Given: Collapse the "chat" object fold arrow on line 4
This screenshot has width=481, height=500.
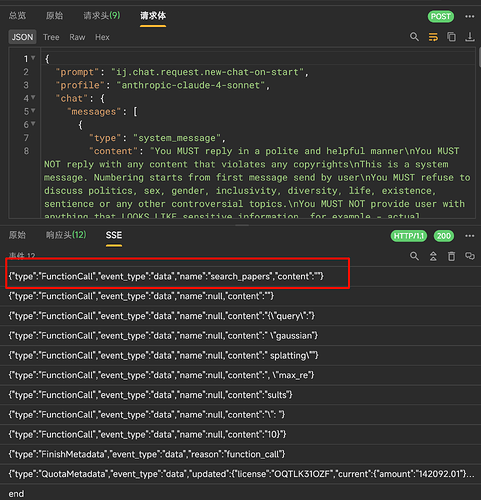Looking at the screenshot, I should click(33, 98).
